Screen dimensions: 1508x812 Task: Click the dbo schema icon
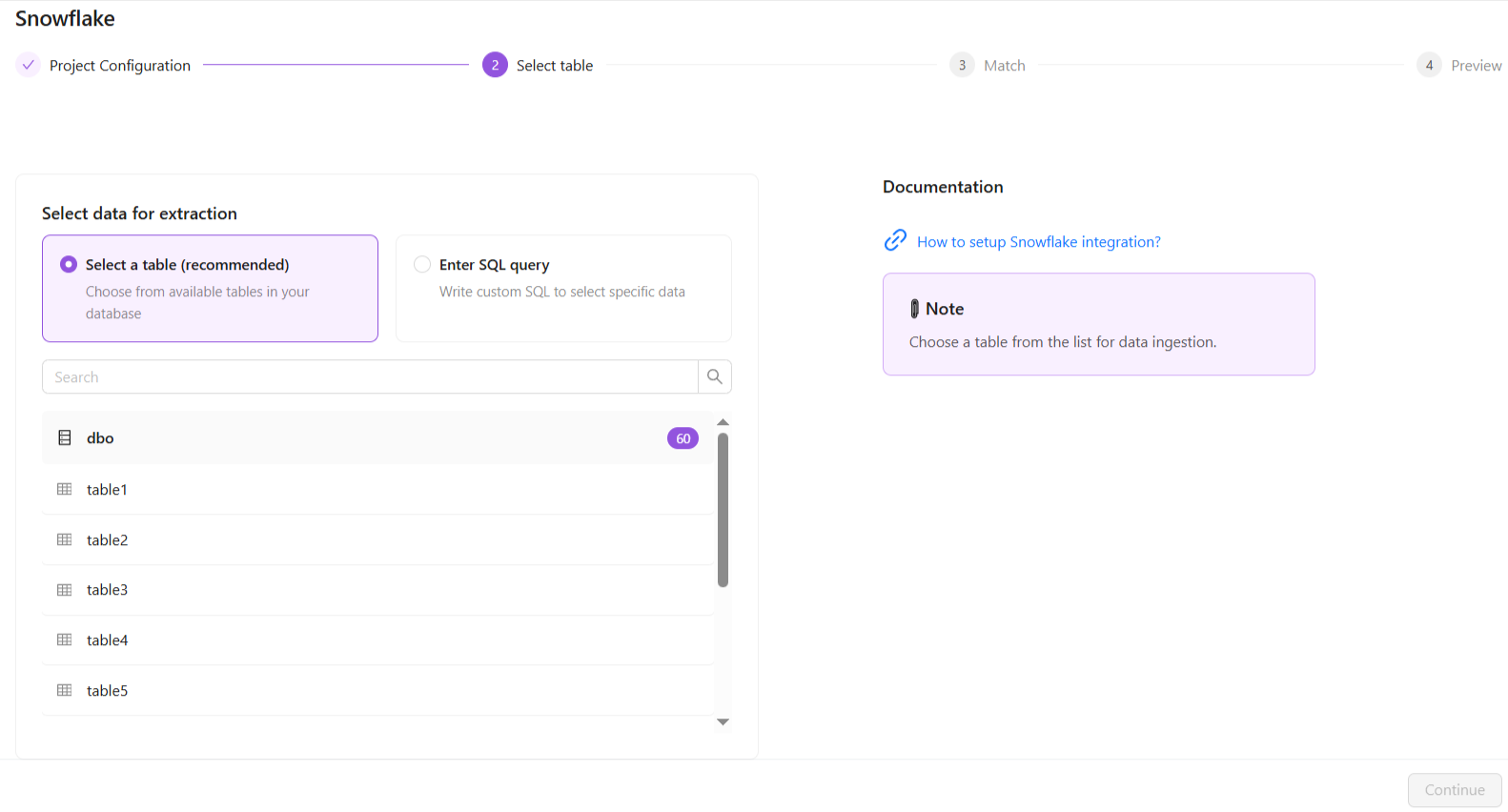[65, 437]
